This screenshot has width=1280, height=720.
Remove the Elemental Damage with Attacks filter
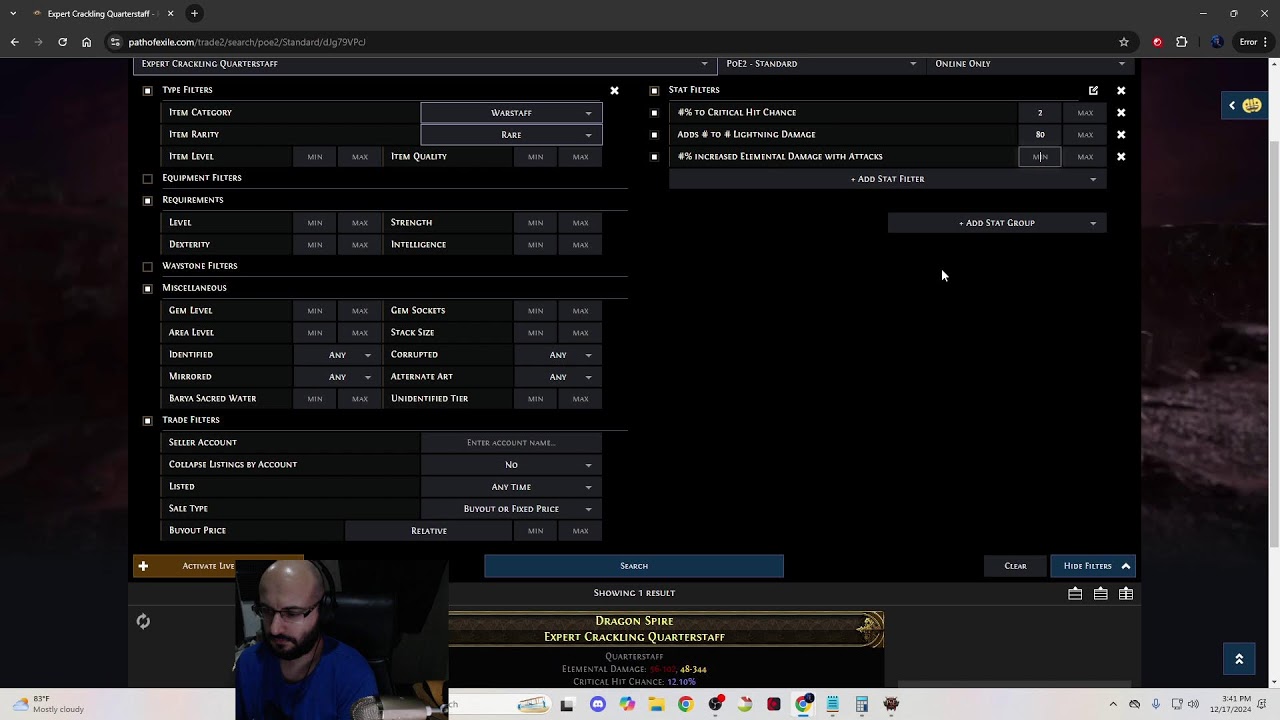coord(1121,156)
